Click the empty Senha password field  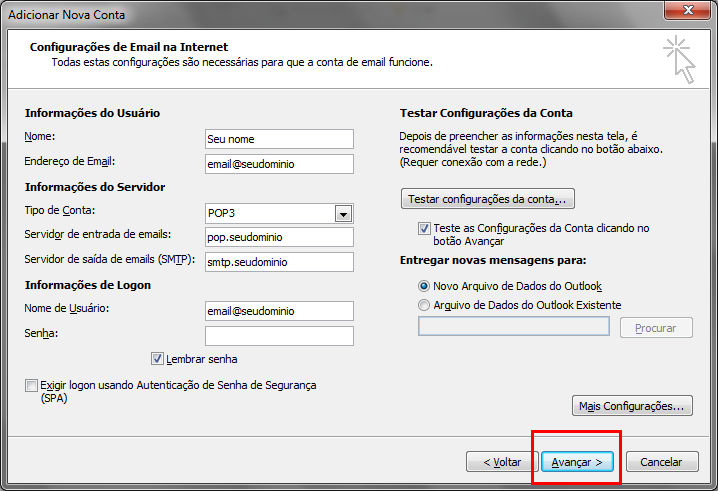point(279,335)
